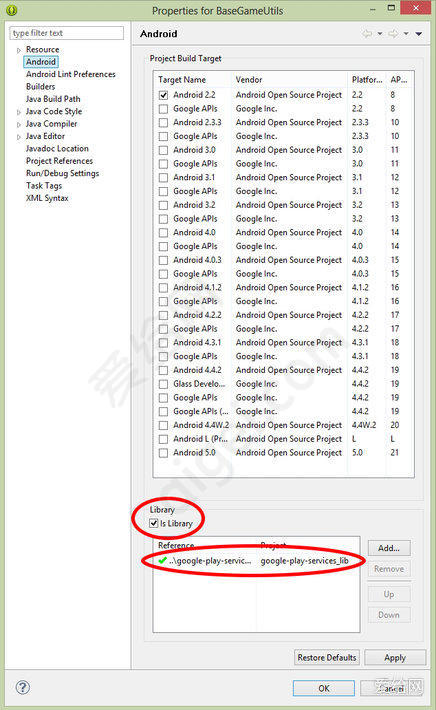Image resolution: width=436 pixels, height=710 pixels.
Task: Click the Add... library button
Action: 389,548
